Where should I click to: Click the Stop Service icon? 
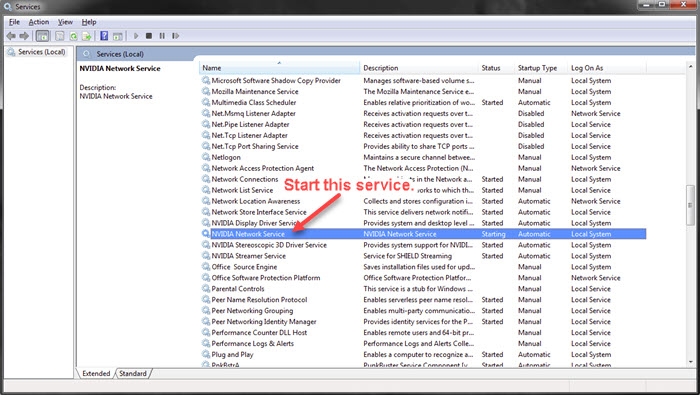click(x=149, y=36)
